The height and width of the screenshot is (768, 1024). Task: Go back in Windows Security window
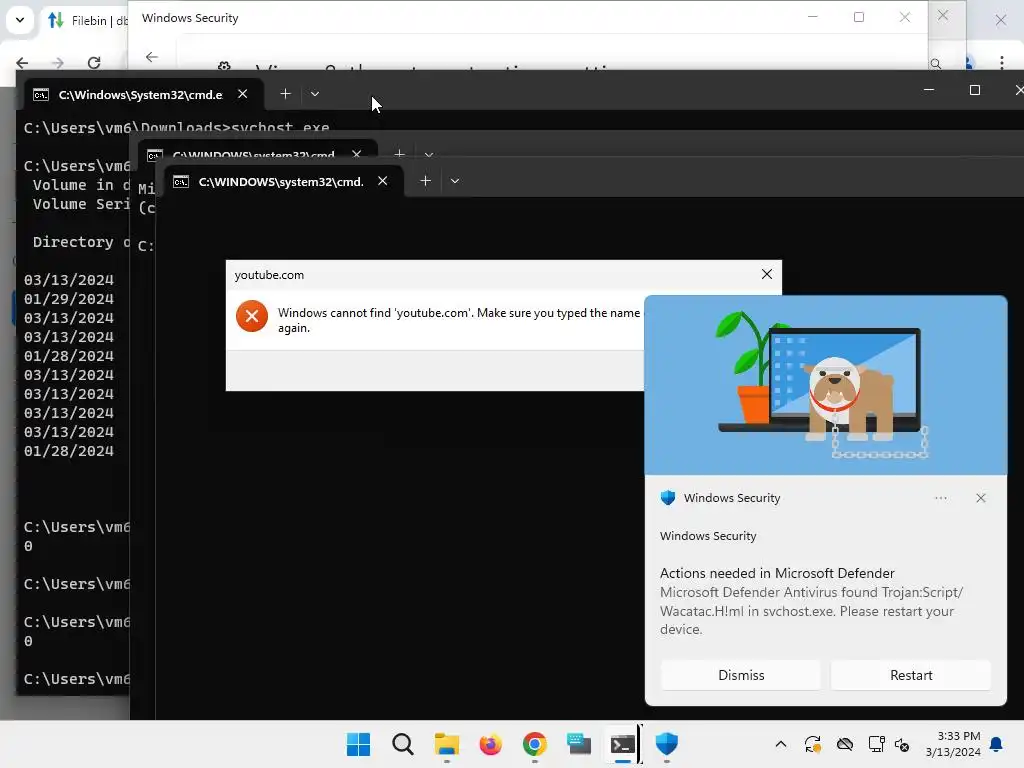[x=152, y=57]
